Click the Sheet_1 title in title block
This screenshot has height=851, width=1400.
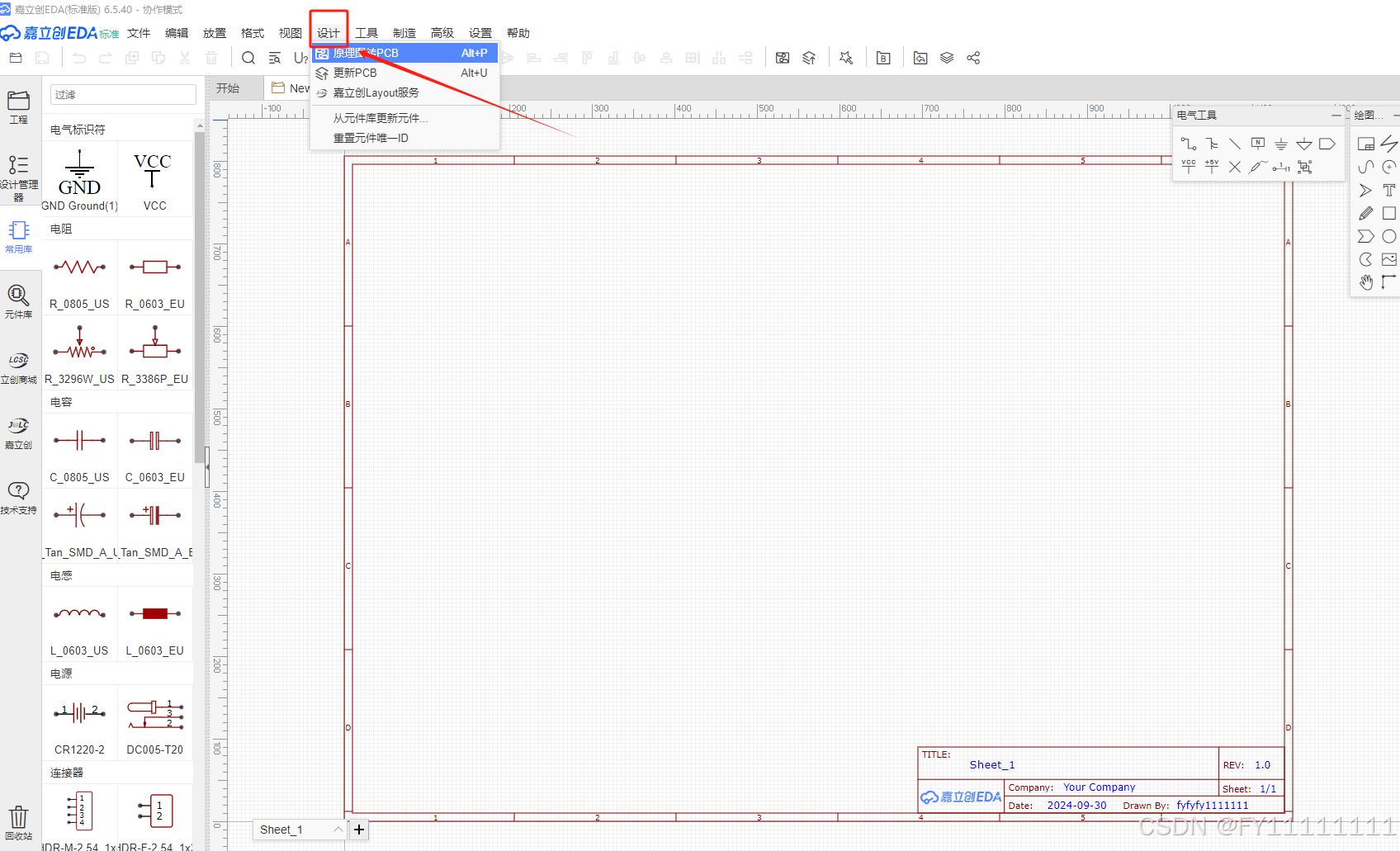coord(992,765)
